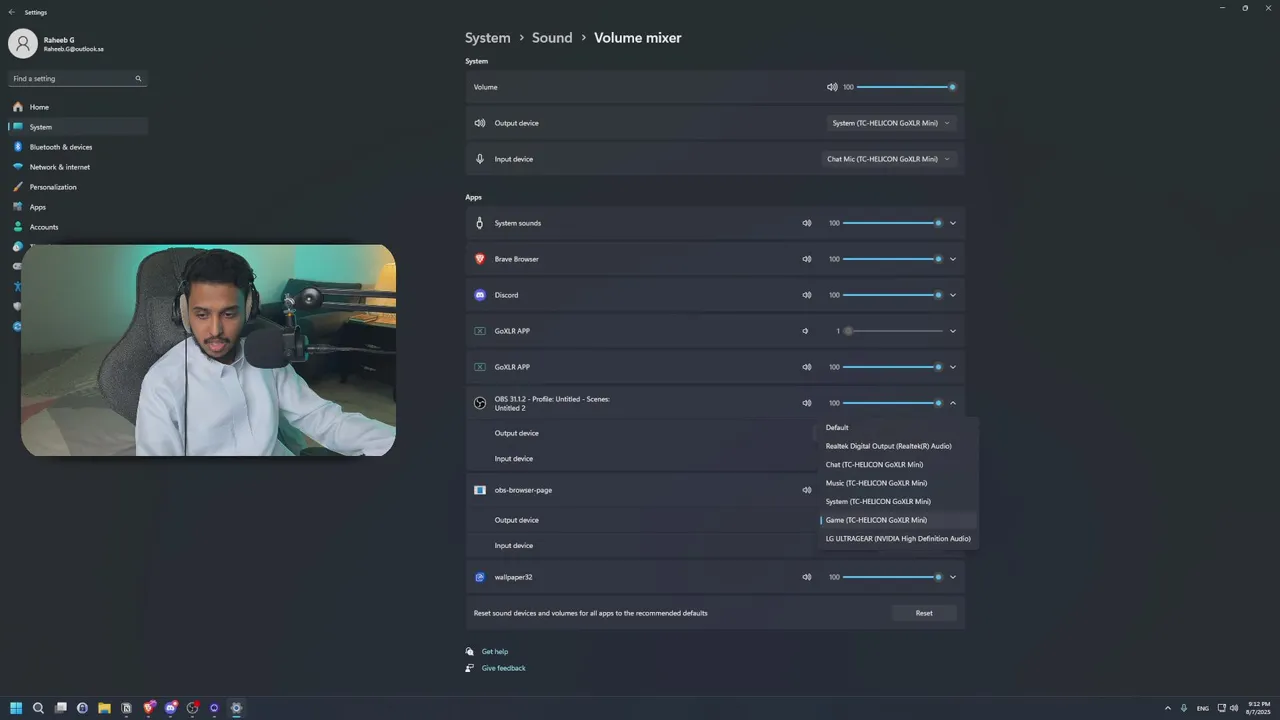Open Home in the settings sidebar
1280x720 pixels.
78,107
